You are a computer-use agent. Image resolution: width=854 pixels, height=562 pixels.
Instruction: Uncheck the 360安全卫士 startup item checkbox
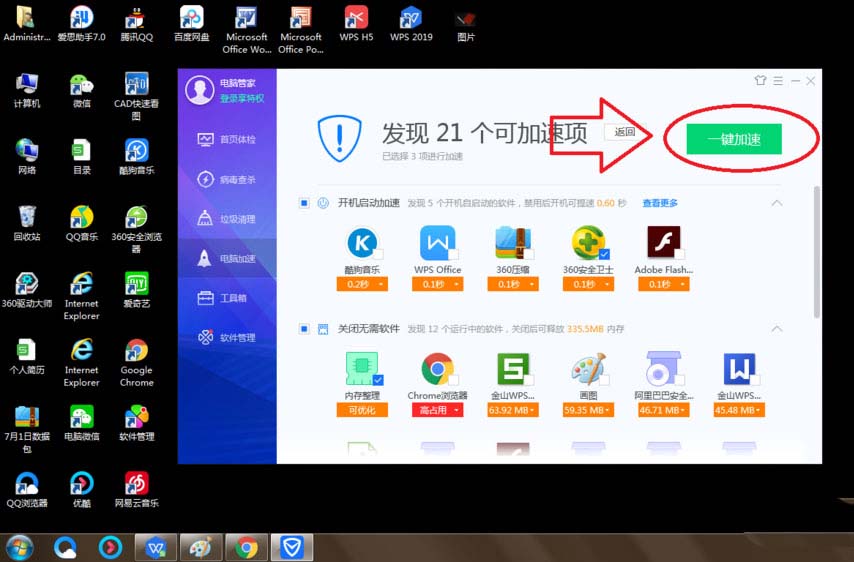[604, 254]
